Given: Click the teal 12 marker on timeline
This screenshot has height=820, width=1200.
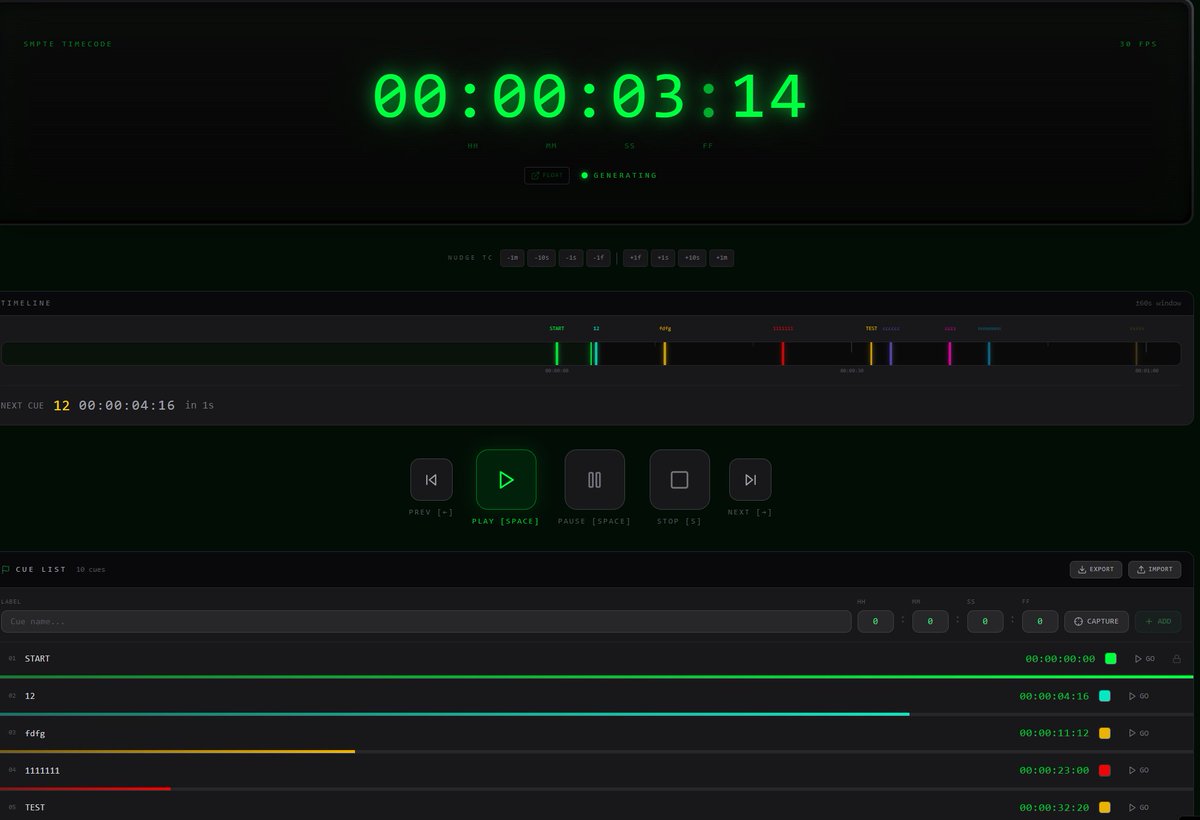Looking at the screenshot, I should (x=596, y=353).
